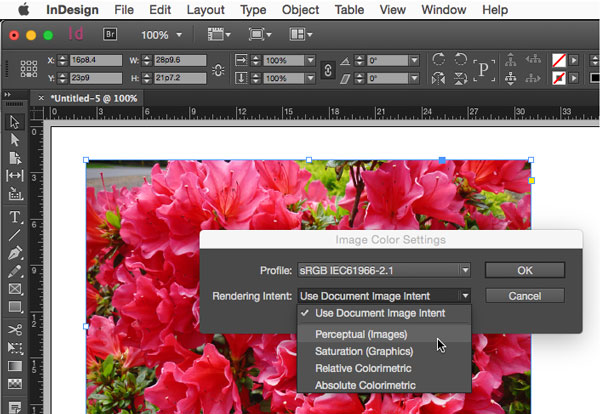Viewport: 600px width, 414px height.
Task: Choose Relative Colorimetric rendering intent
Action: (x=384, y=368)
